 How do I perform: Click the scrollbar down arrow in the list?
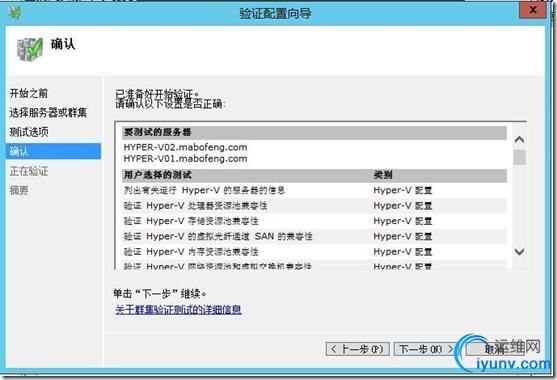click(x=519, y=251)
